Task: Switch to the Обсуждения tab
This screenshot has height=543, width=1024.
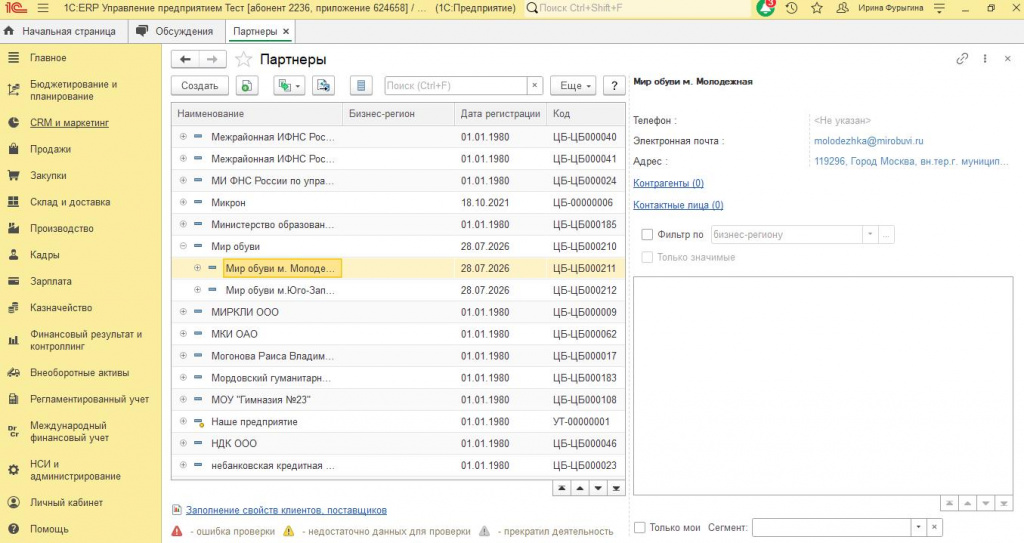Action: [175, 31]
